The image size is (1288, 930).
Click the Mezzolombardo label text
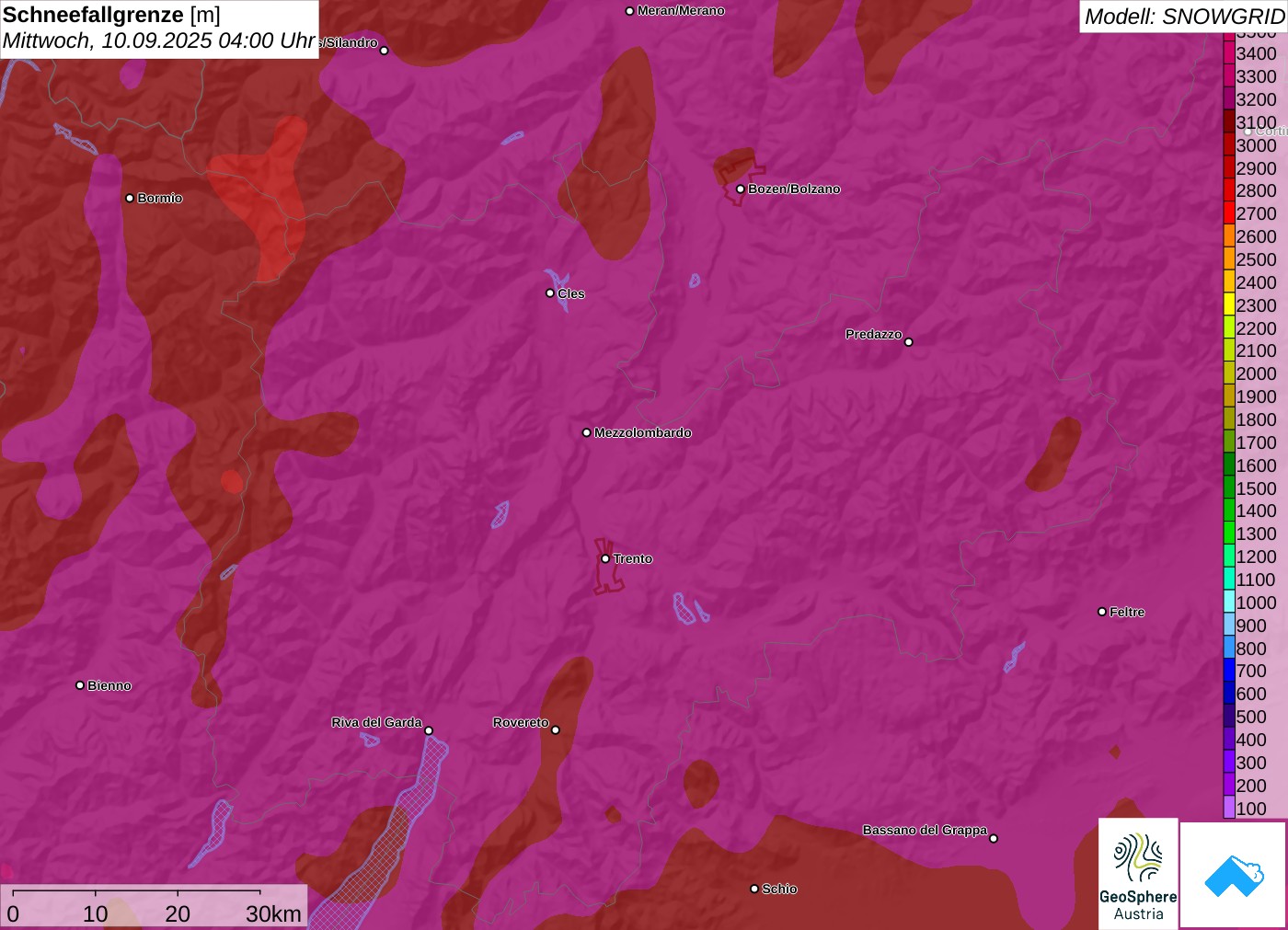[x=642, y=432]
